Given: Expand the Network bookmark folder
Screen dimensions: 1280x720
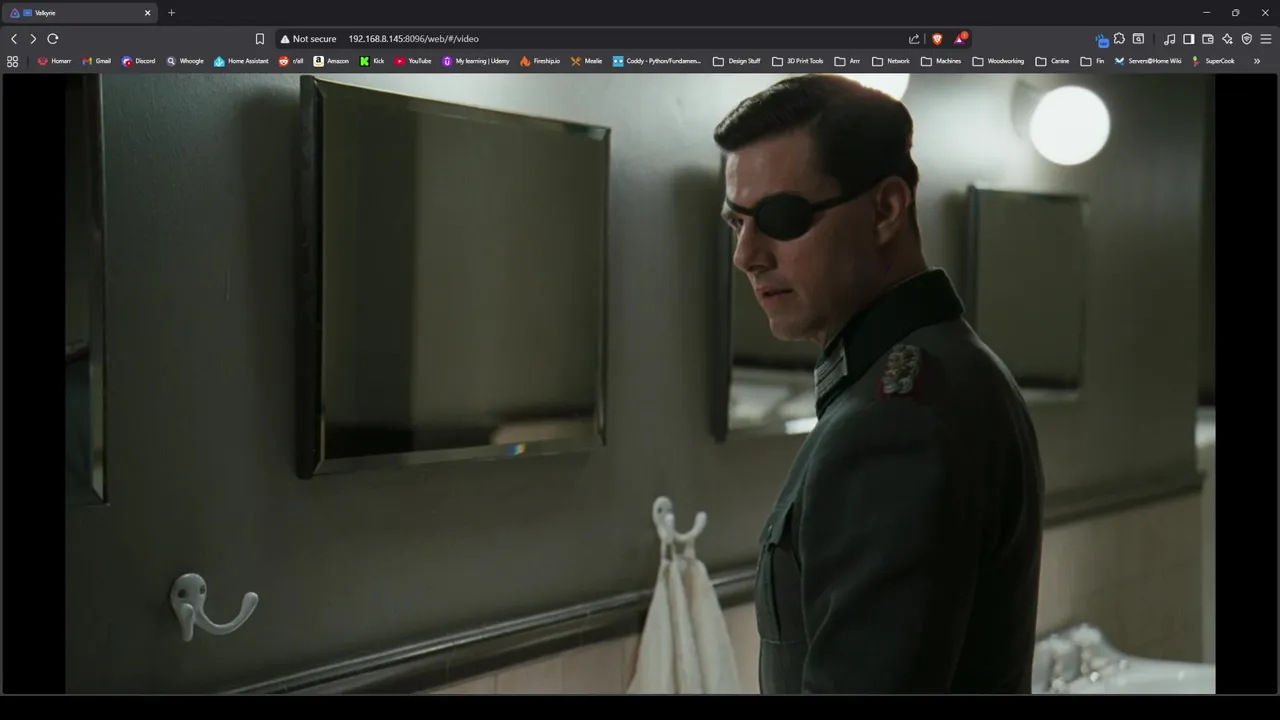Looking at the screenshot, I should tap(891, 61).
